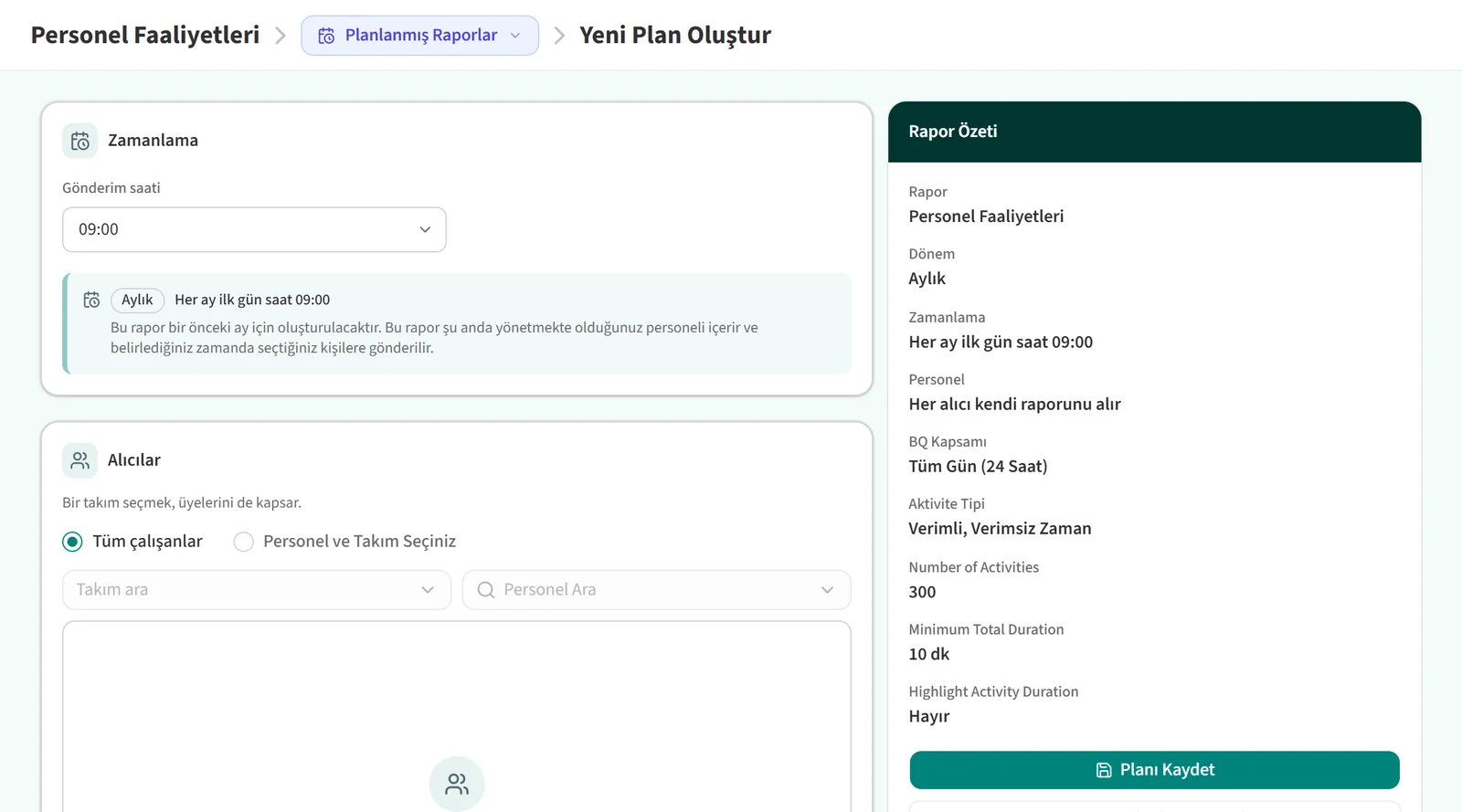The image size is (1462, 812).
Task: Click the people icon in empty recipients box
Action: (457, 784)
